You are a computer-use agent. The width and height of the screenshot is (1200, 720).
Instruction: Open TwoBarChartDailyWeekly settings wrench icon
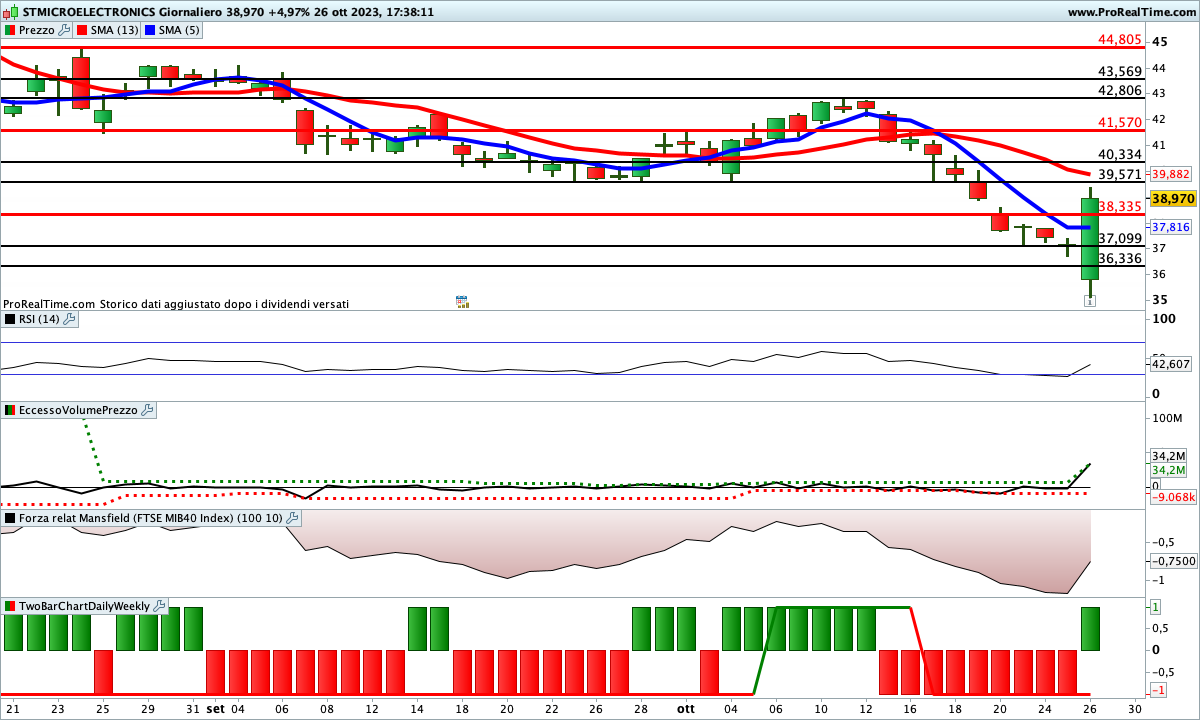(160, 606)
